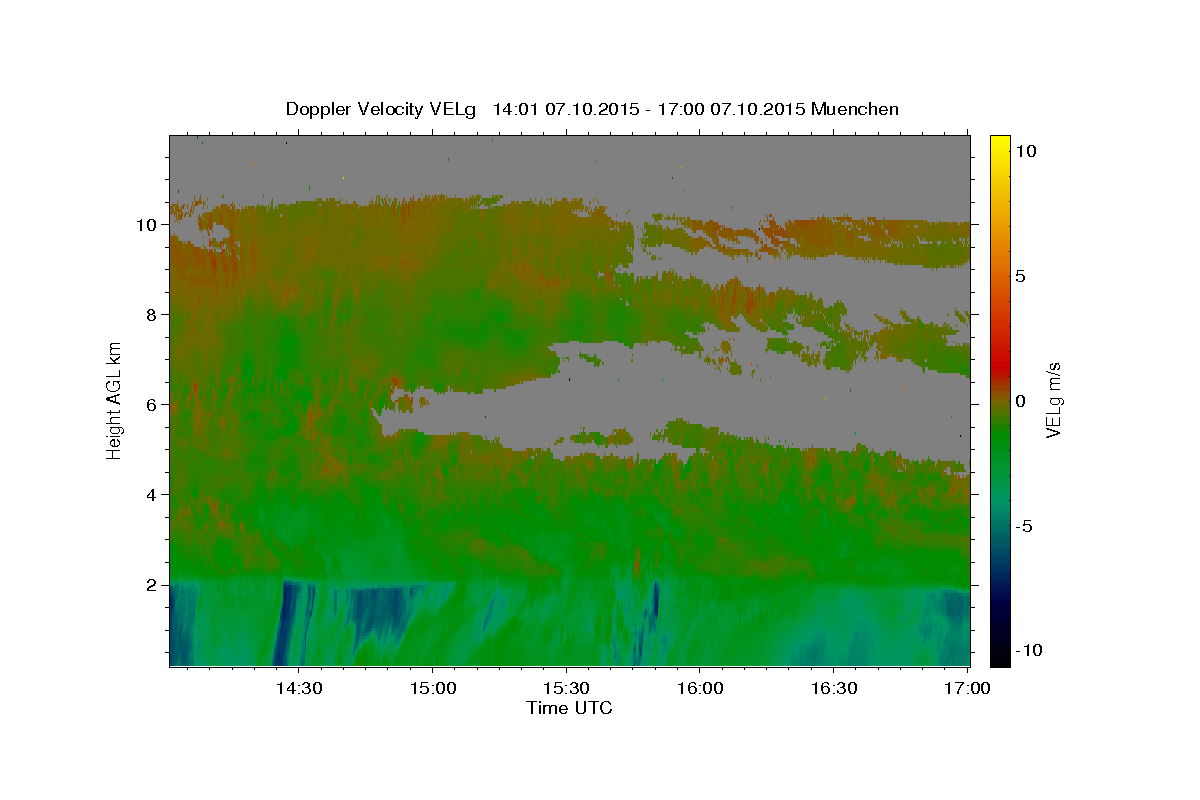The width and height of the screenshot is (1200, 800).
Task: Click the 'VELg m/s' colorbar label
Action: tap(1053, 400)
